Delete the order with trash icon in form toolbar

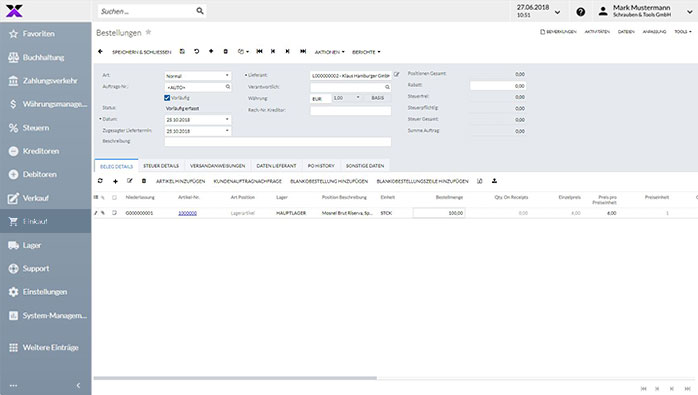(226, 52)
